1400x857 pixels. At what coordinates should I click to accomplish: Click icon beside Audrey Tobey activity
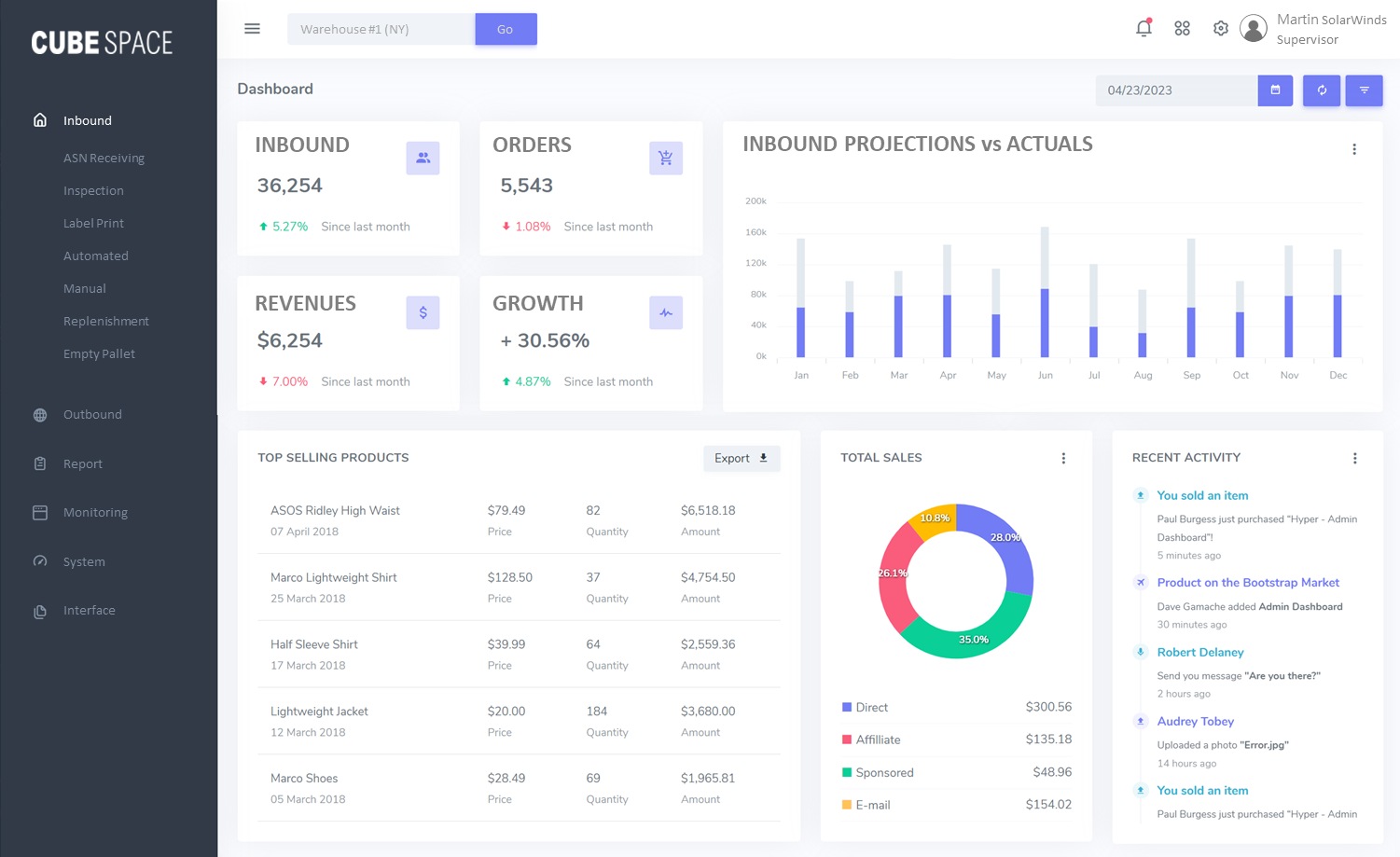1140,721
